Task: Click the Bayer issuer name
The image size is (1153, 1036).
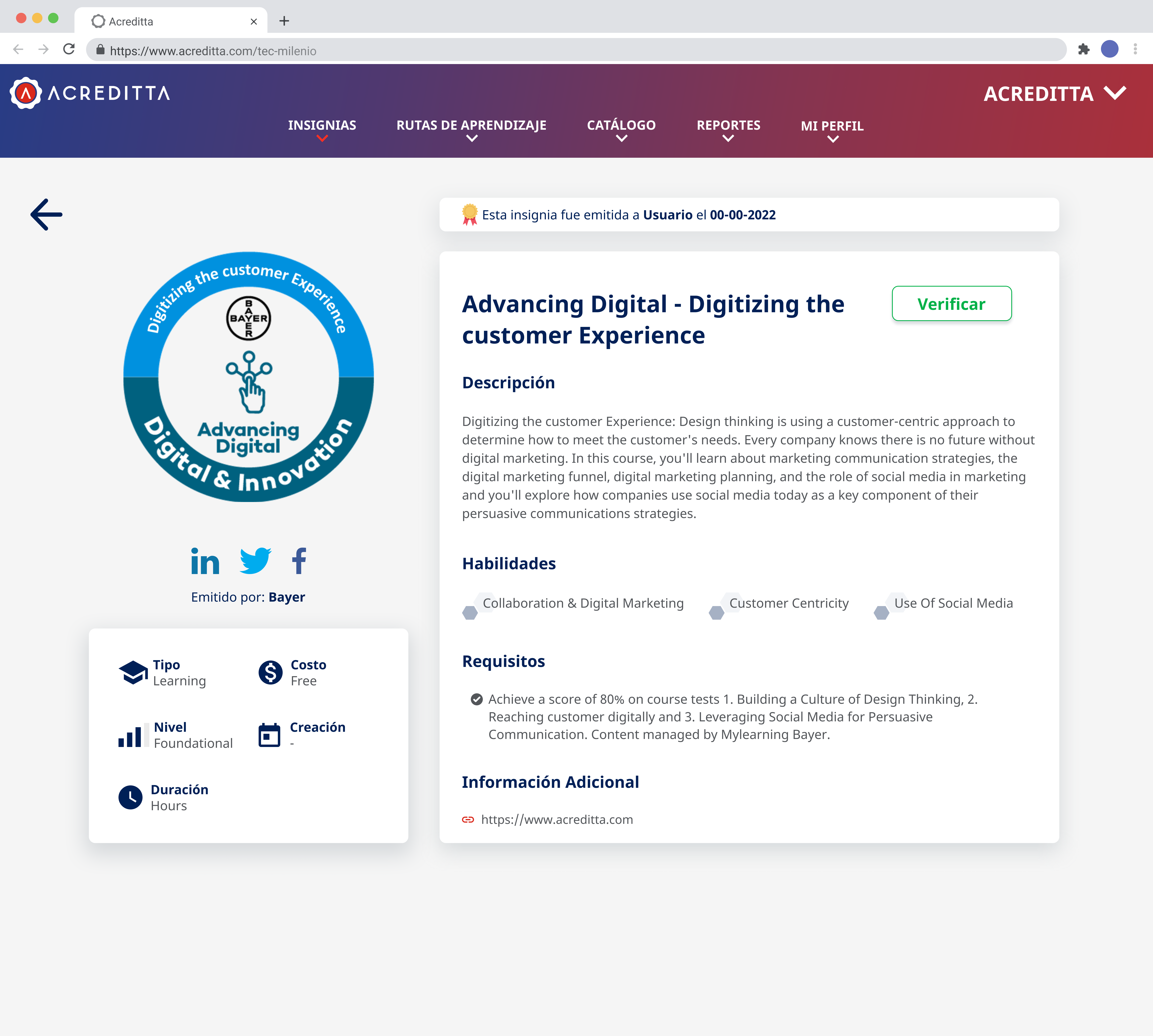Action: [x=287, y=597]
